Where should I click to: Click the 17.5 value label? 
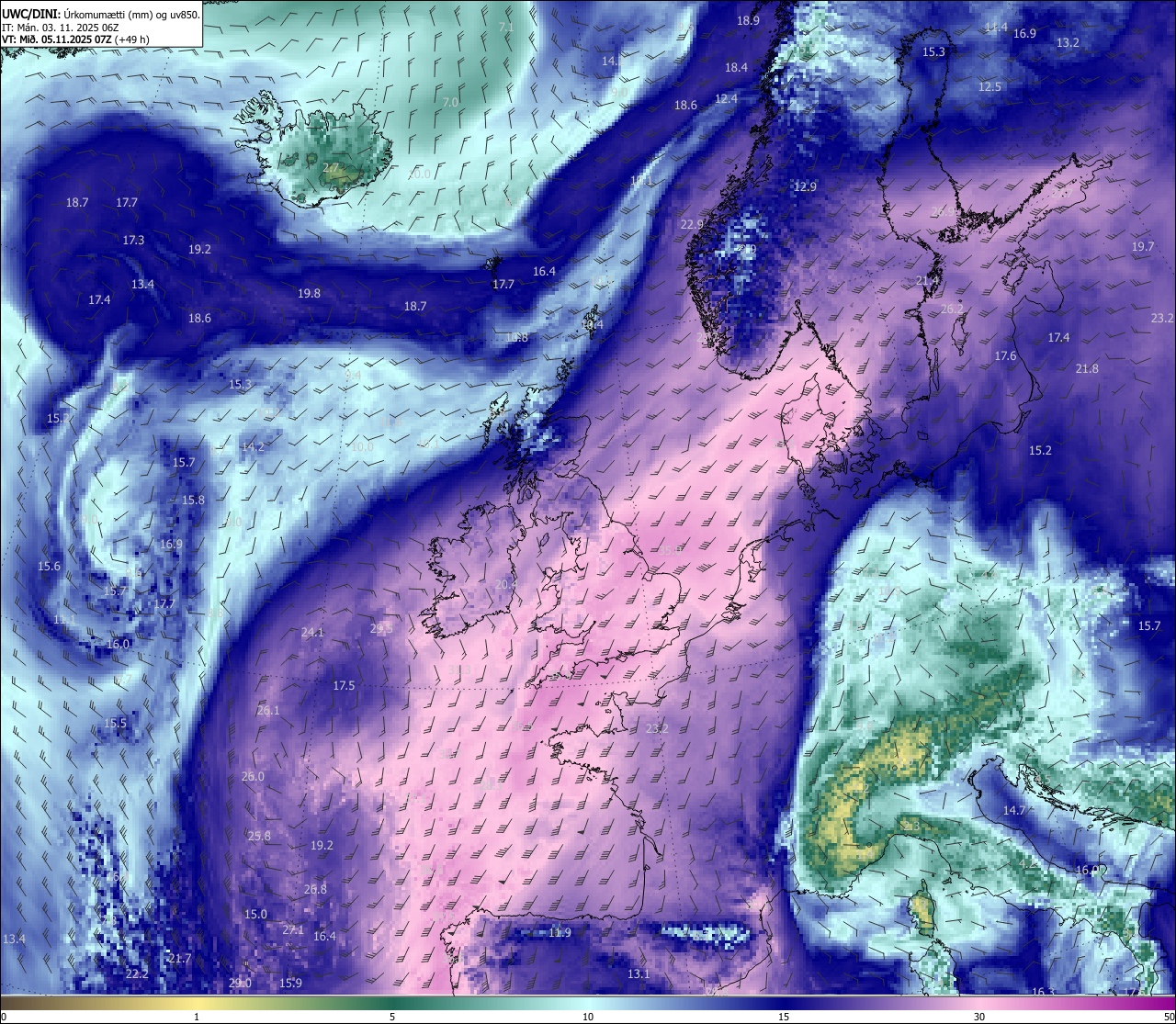click(x=344, y=686)
